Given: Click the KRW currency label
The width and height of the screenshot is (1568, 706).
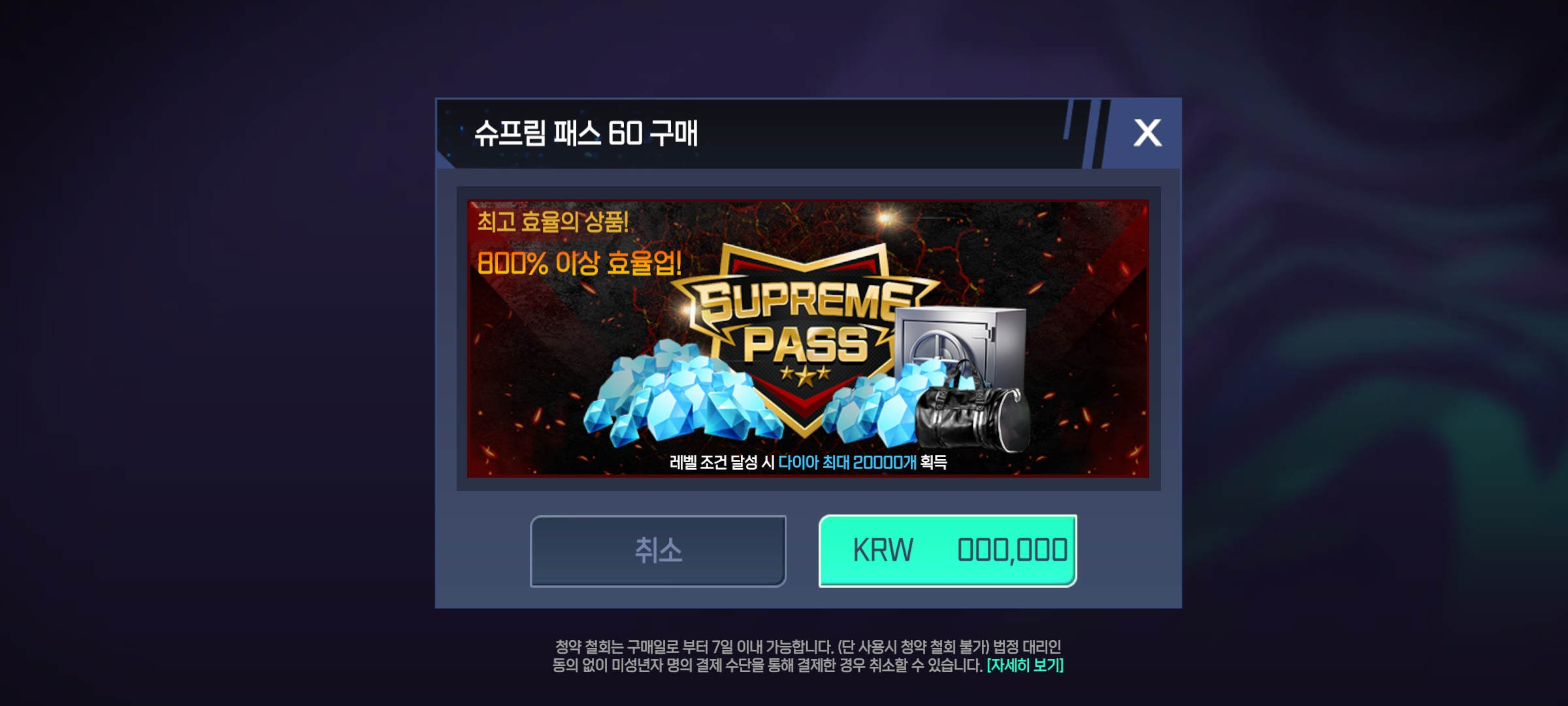Looking at the screenshot, I should point(883,550).
